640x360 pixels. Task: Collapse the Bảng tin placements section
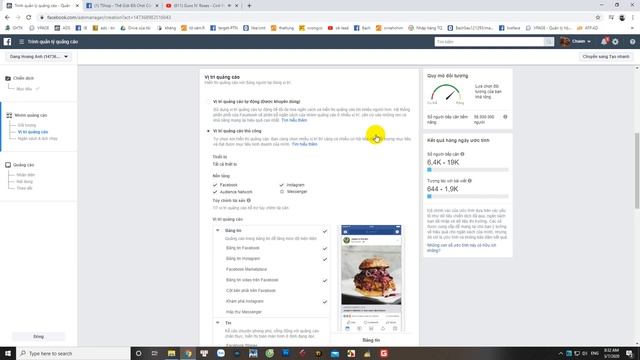pos(218,231)
